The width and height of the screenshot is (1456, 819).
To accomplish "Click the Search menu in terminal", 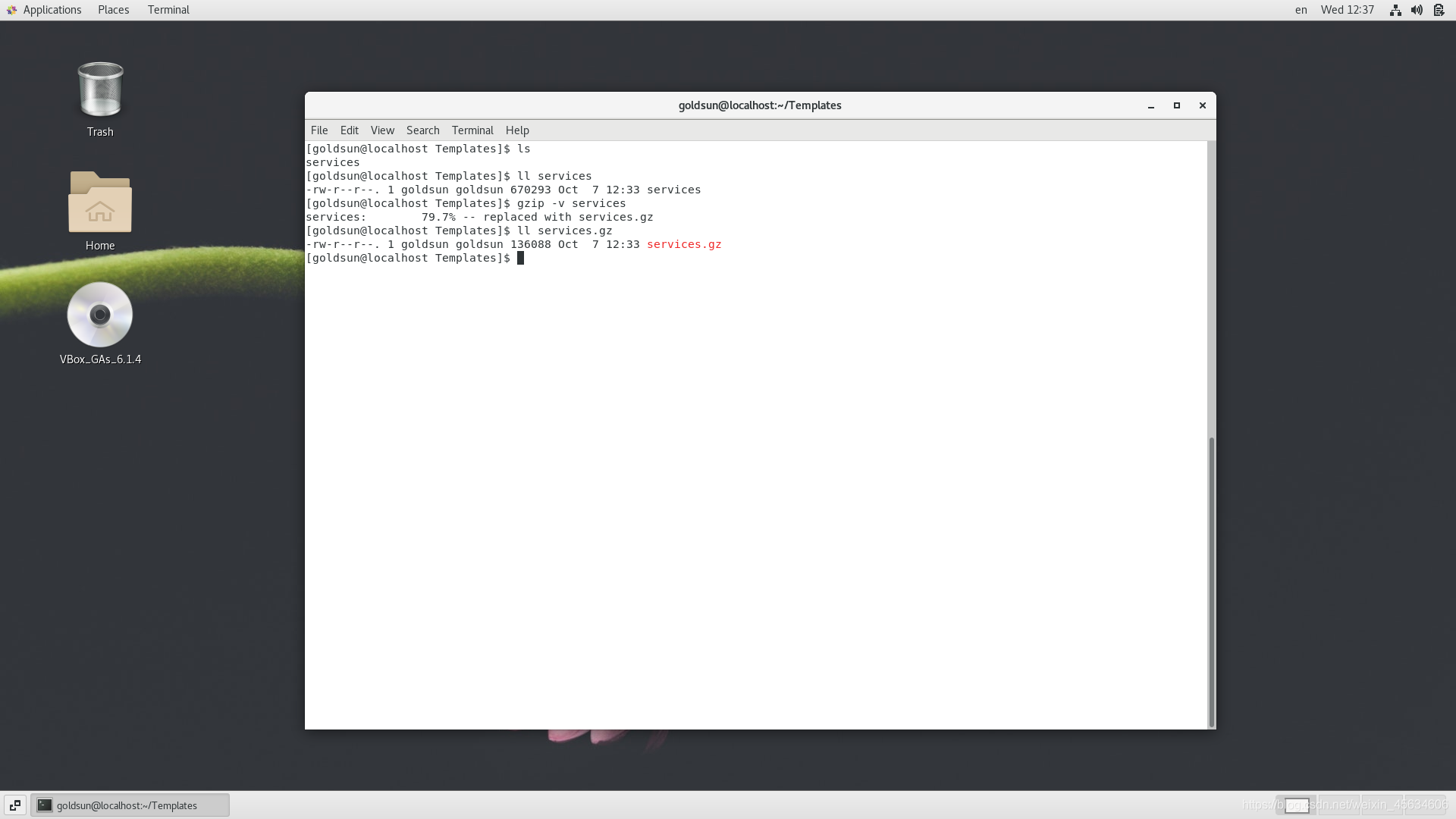I will pos(423,130).
